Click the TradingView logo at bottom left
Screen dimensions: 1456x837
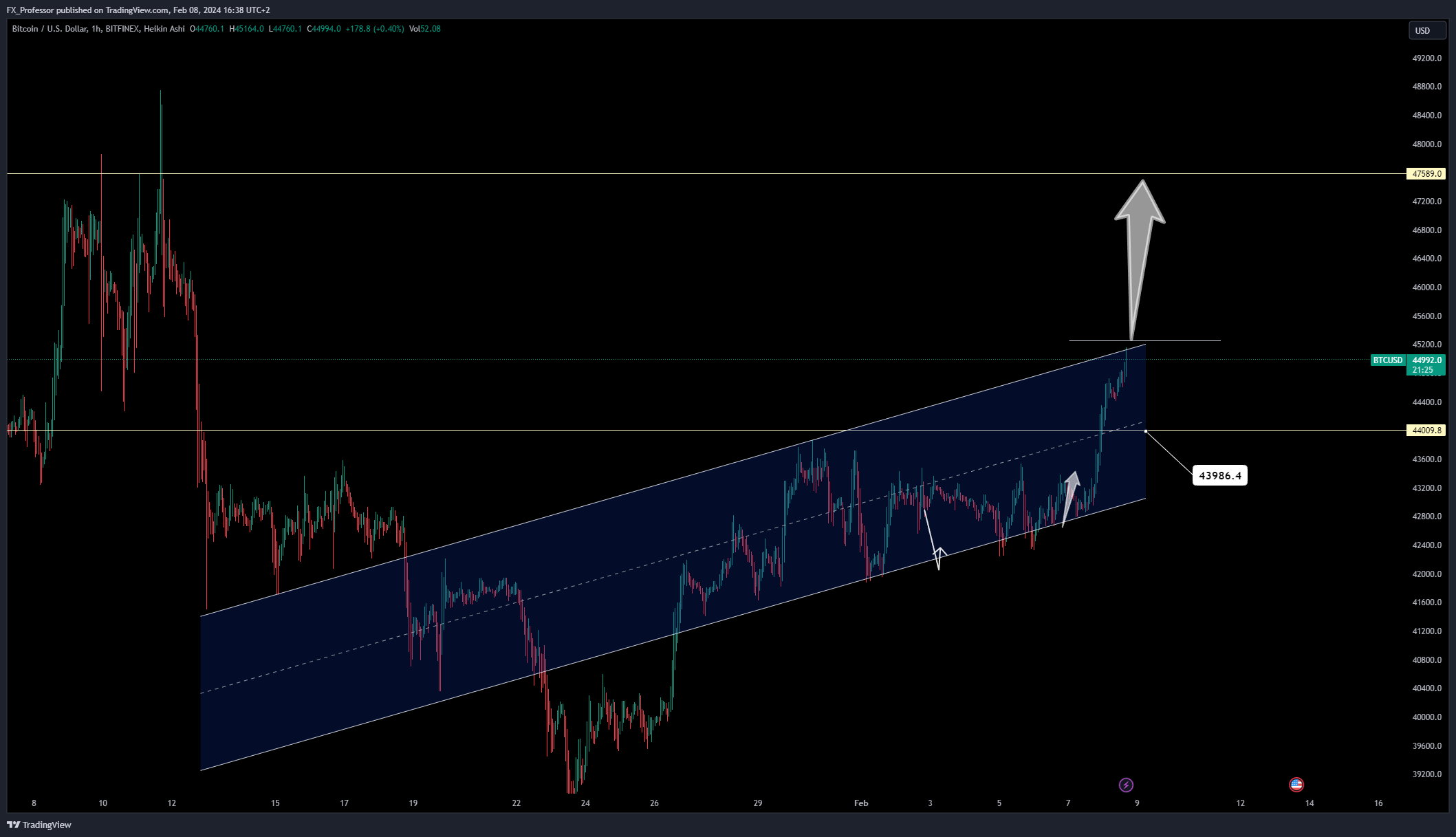tap(39, 825)
